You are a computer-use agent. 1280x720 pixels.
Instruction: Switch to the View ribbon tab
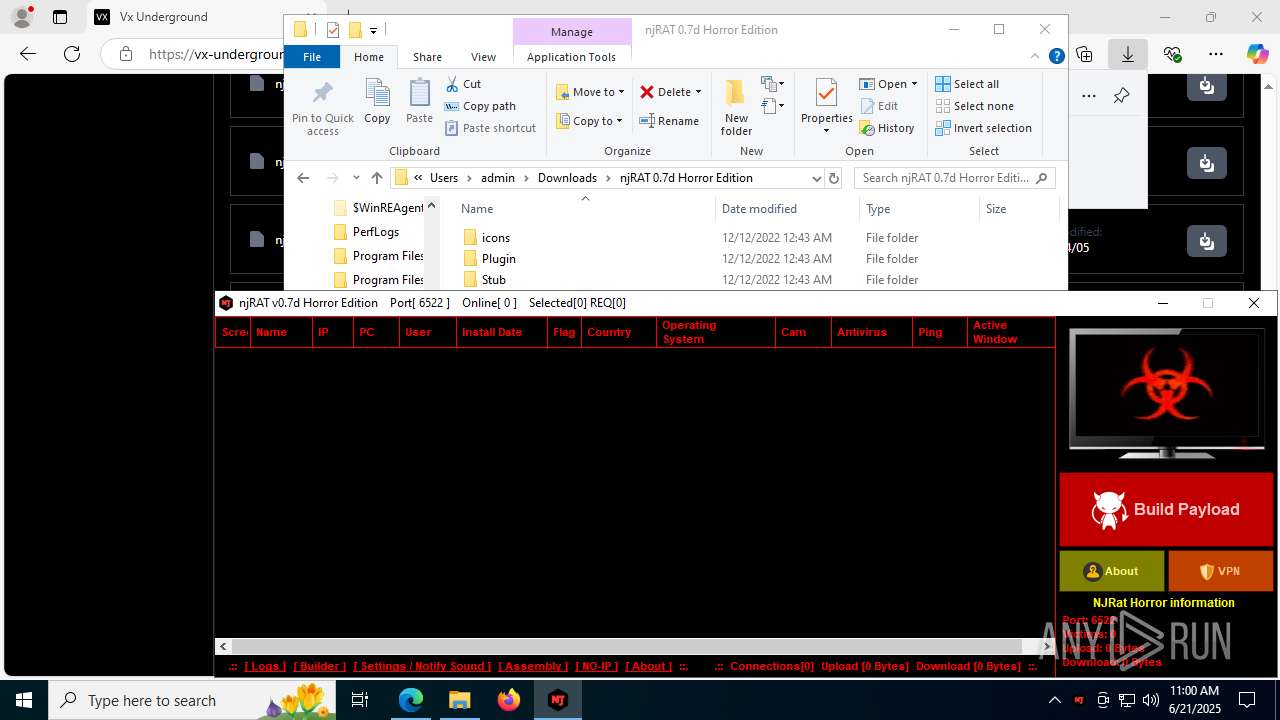(x=483, y=57)
